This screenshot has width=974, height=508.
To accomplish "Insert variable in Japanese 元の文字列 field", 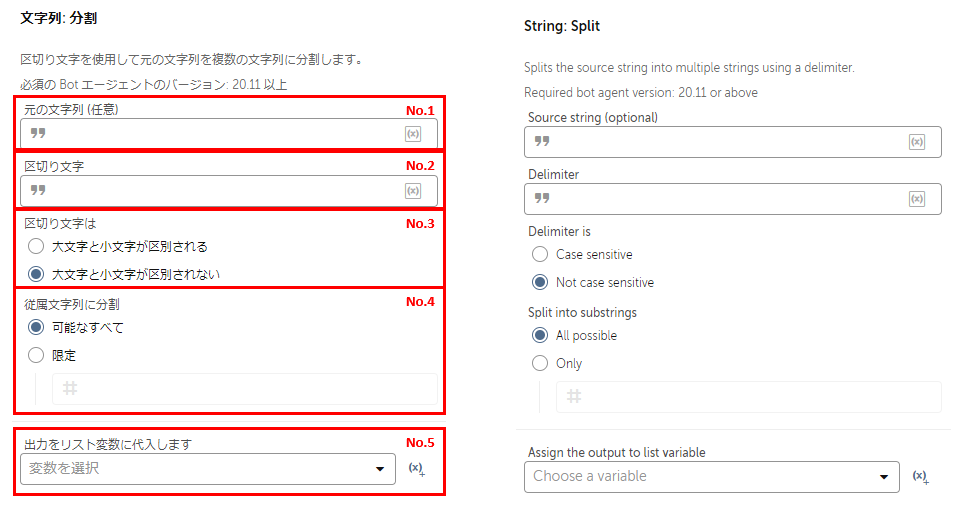I will coord(413,134).
